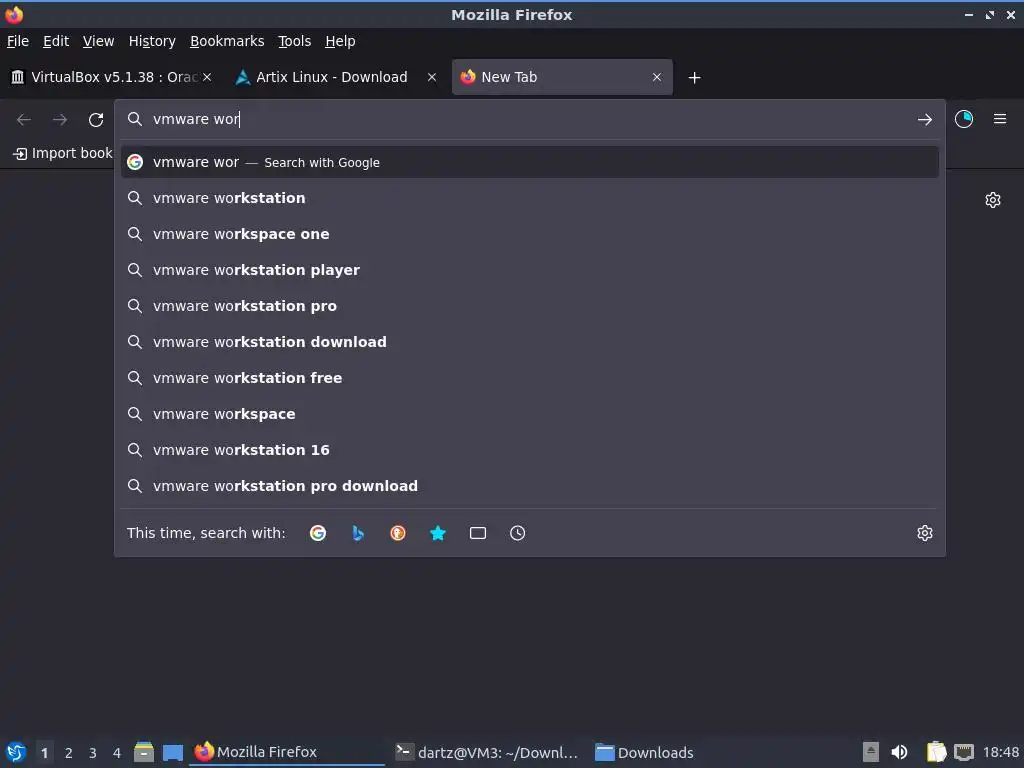Open new tab page customize gear
Screen dimensions: 1024x768
993,200
